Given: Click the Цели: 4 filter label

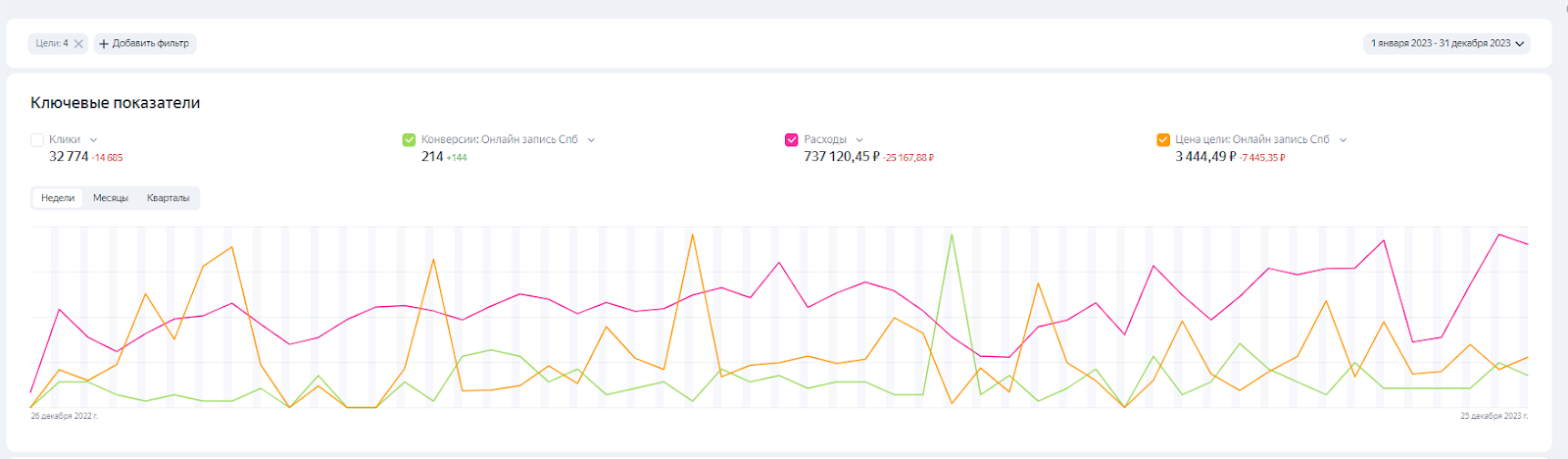Looking at the screenshot, I should coord(52,43).
